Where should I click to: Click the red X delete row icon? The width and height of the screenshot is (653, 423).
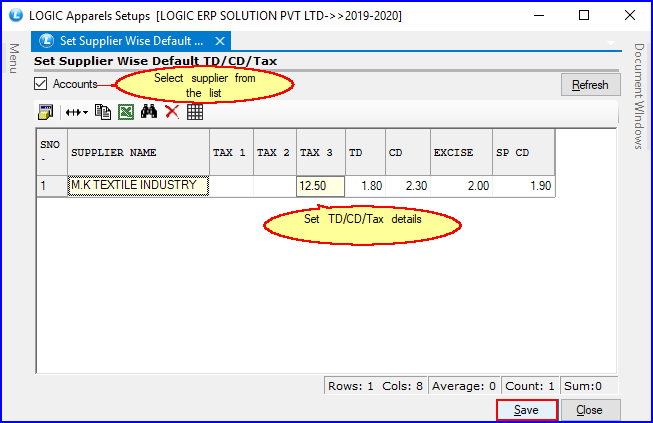(x=172, y=112)
